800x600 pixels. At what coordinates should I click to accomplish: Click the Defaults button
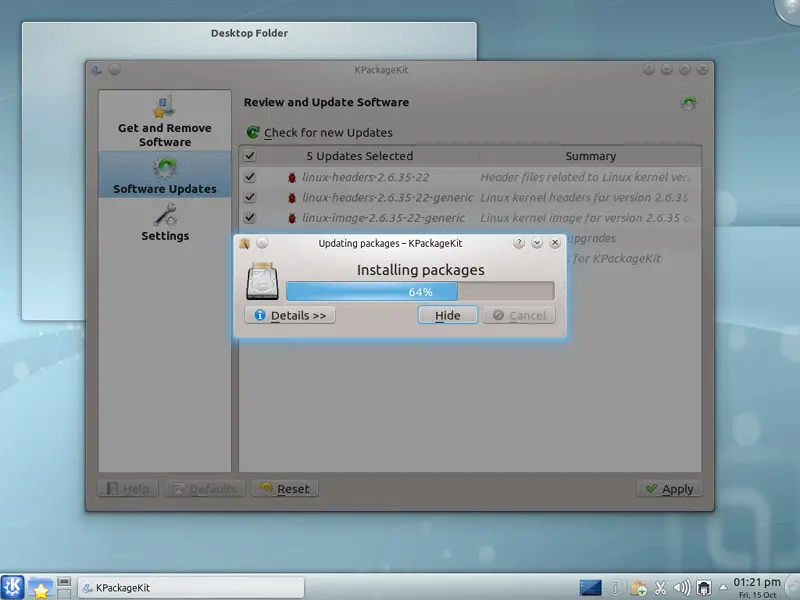205,489
